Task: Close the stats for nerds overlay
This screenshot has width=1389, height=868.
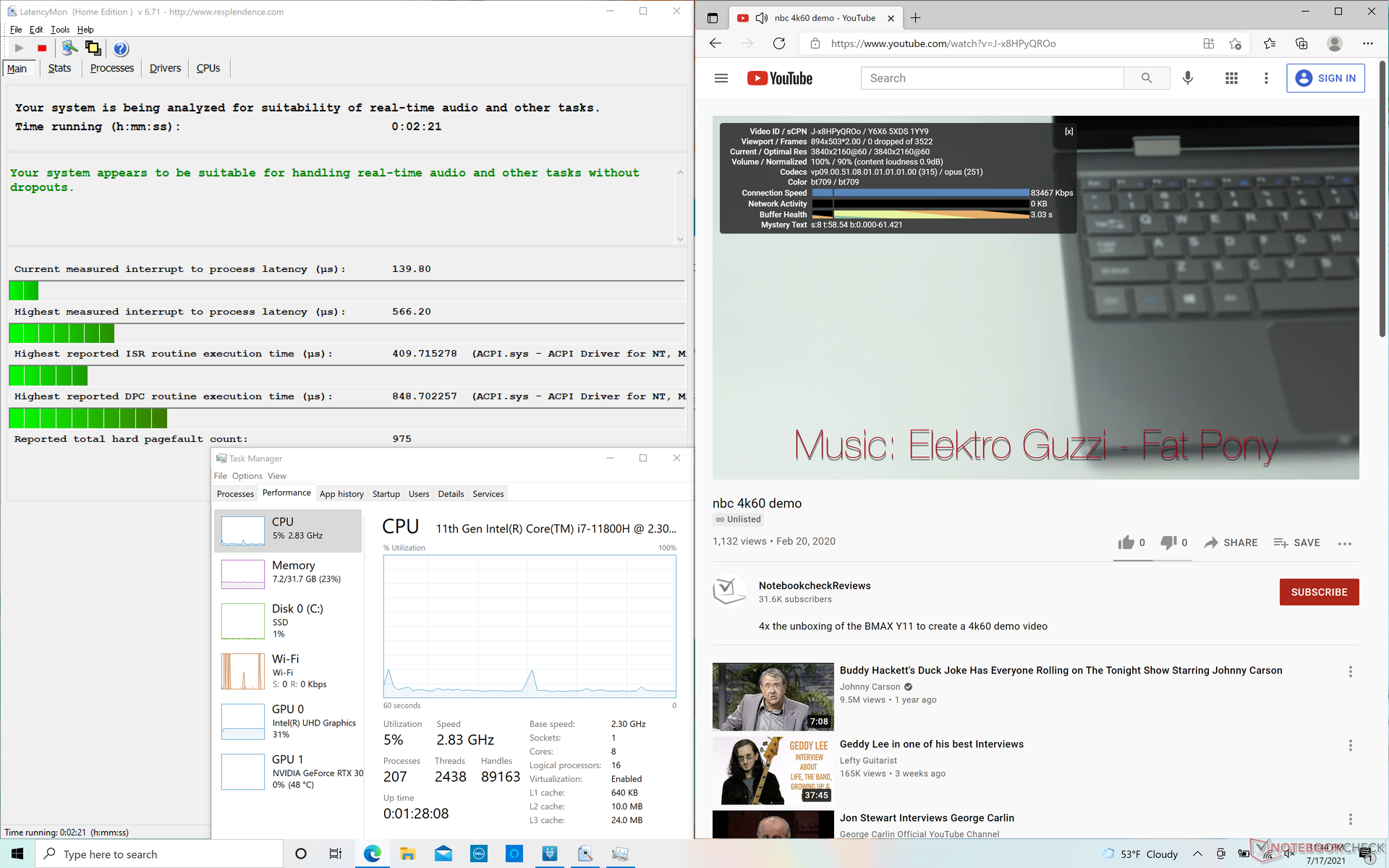Action: pyautogui.click(x=1069, y=132)
